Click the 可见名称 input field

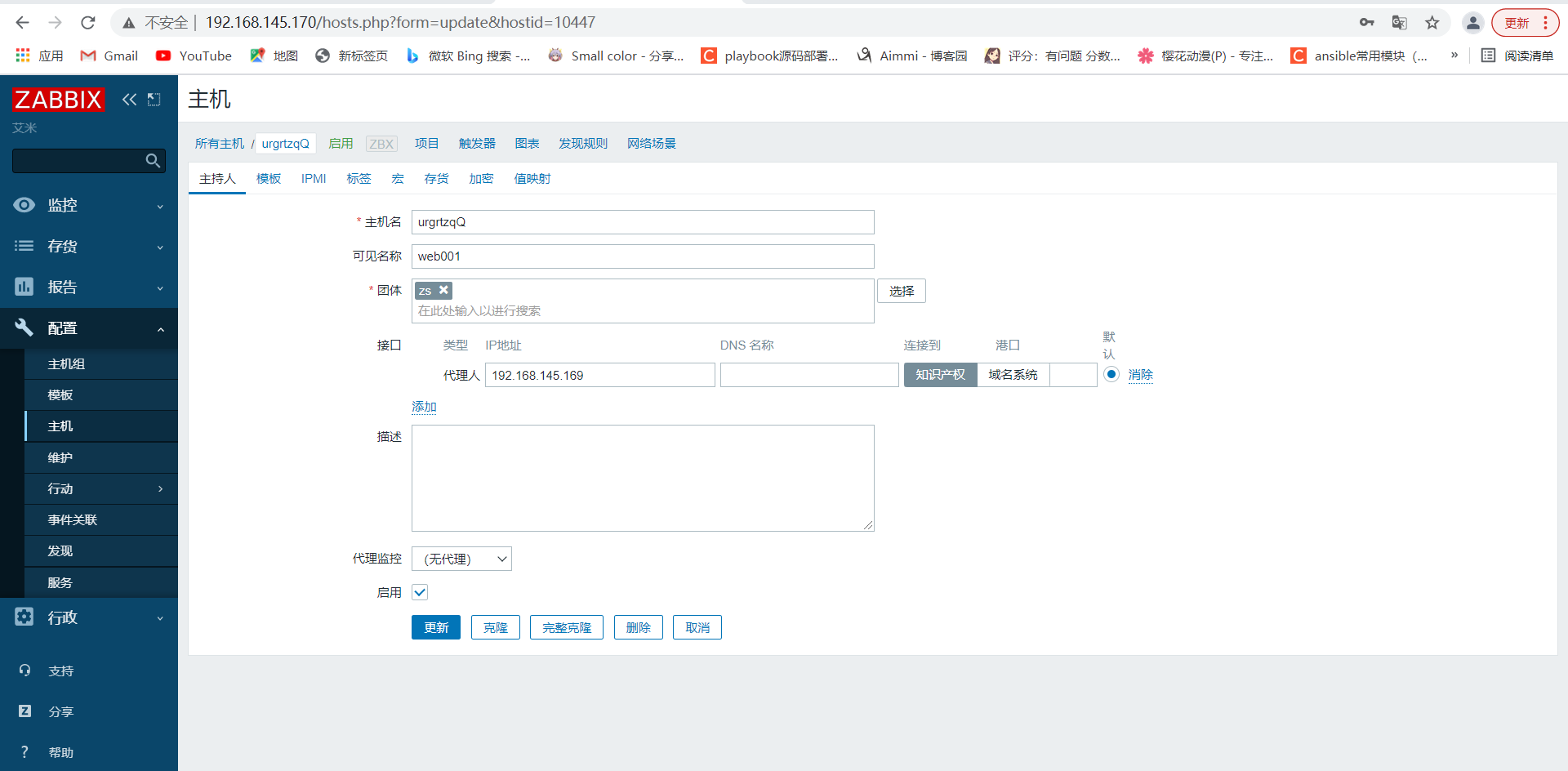tap(643, 256)
